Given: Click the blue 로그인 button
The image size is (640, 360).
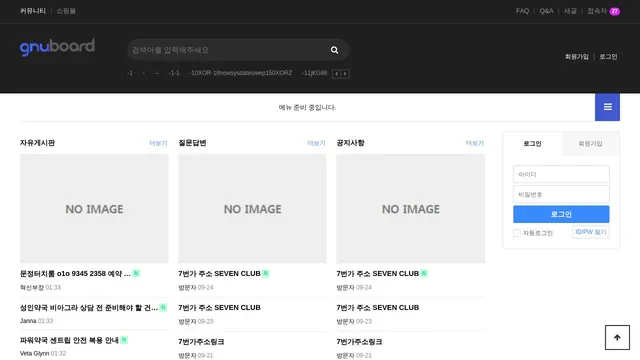Looking at the screenshot, I should [561, 214].
